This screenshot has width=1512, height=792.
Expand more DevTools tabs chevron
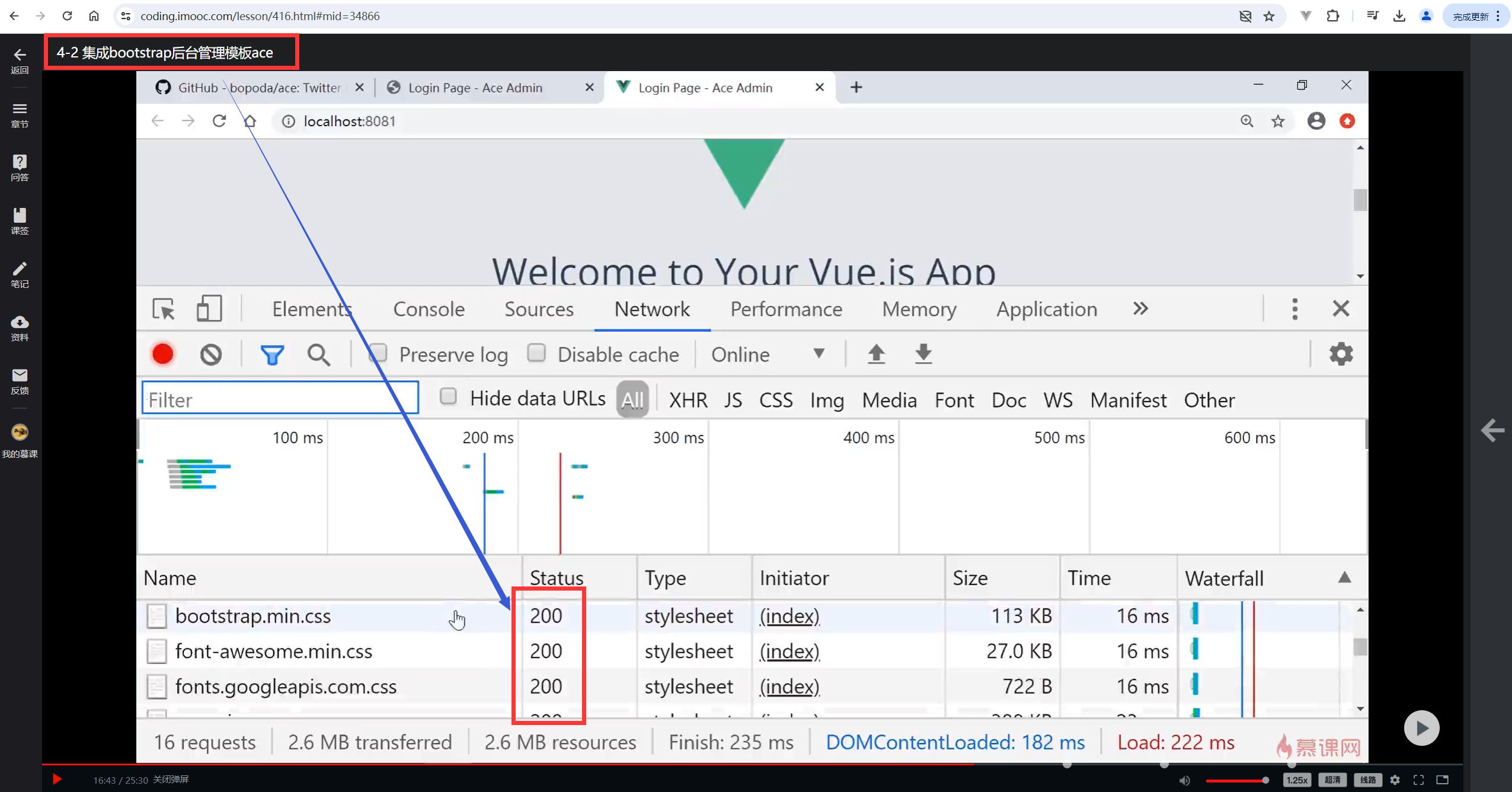pyautogui.click(x=1140, y=309)
